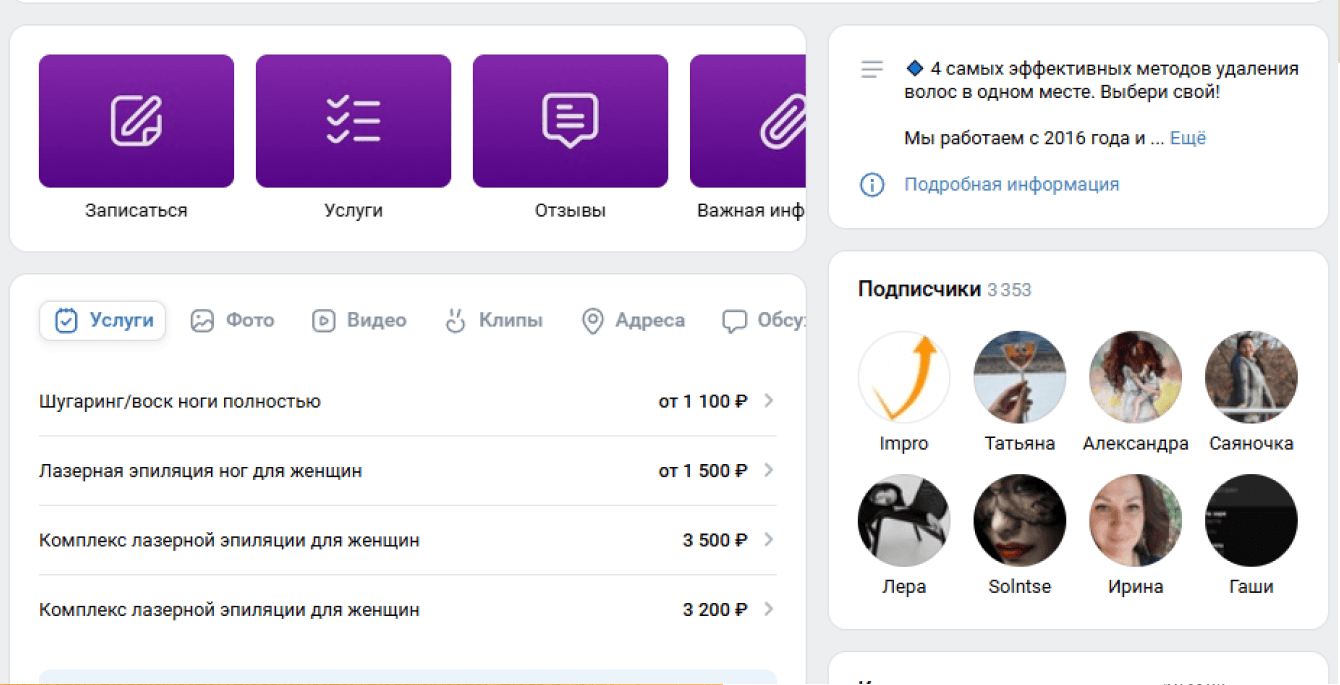Screen dimensions: 1340x685
Task: Select the Лазерная эпиляция ног для женщин text
Action: coord(201,471)
